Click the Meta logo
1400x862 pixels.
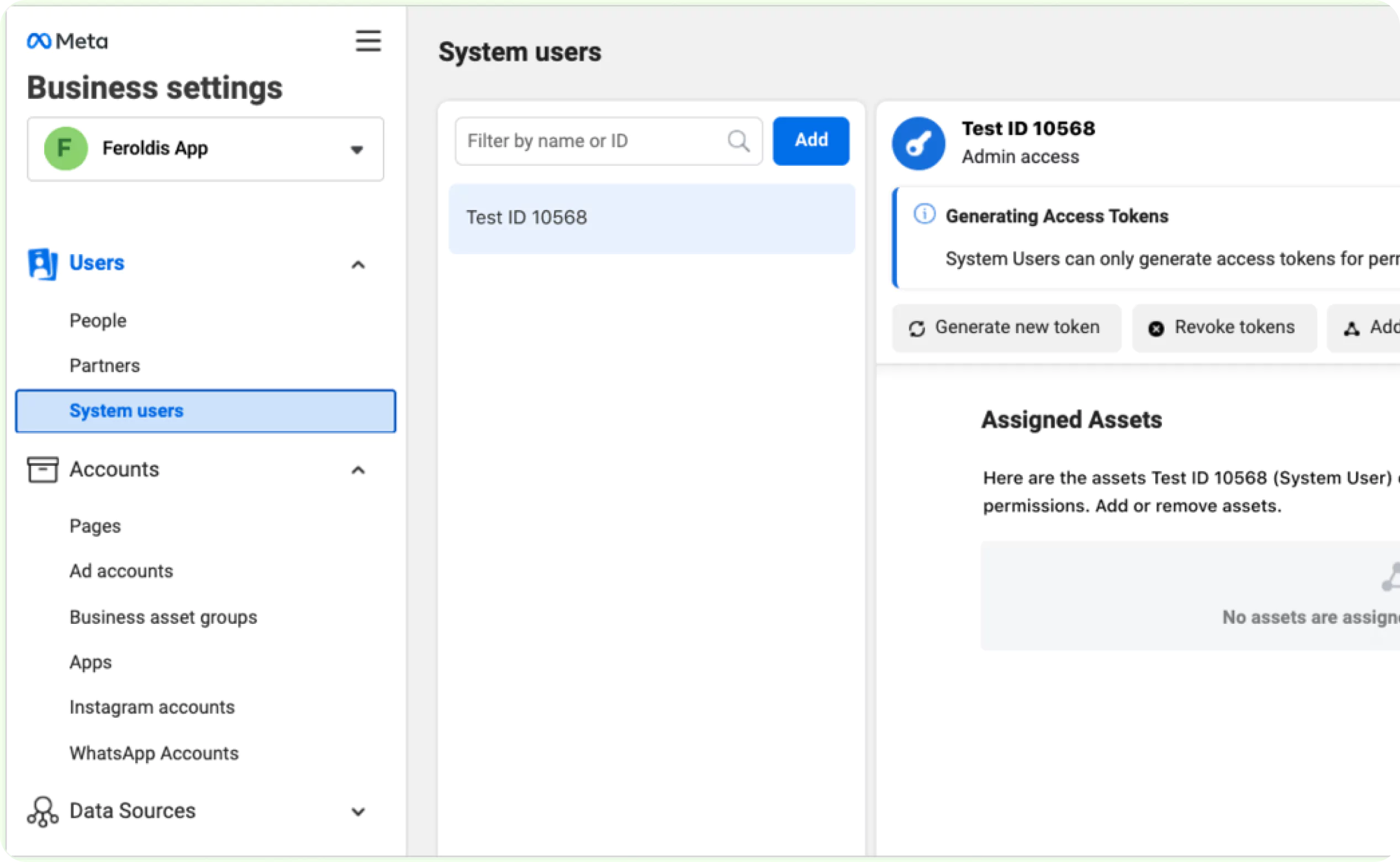point(67,41)
